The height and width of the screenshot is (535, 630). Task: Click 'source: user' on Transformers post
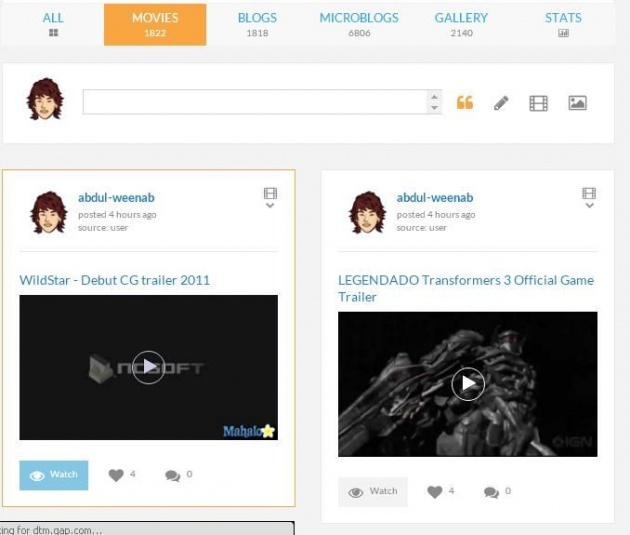(x=421, y=228)
